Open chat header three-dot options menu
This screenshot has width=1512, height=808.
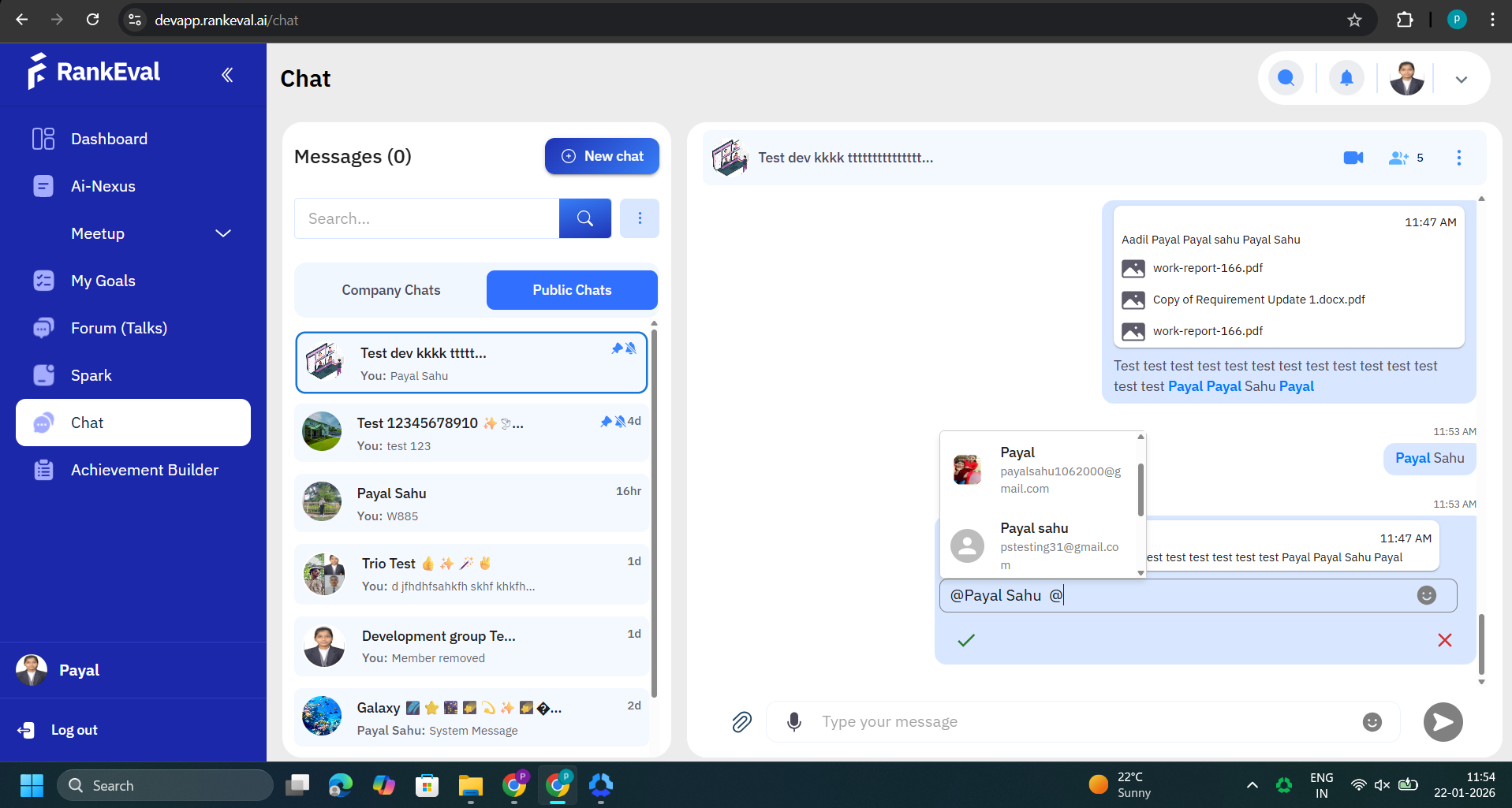click(1458, 158)
